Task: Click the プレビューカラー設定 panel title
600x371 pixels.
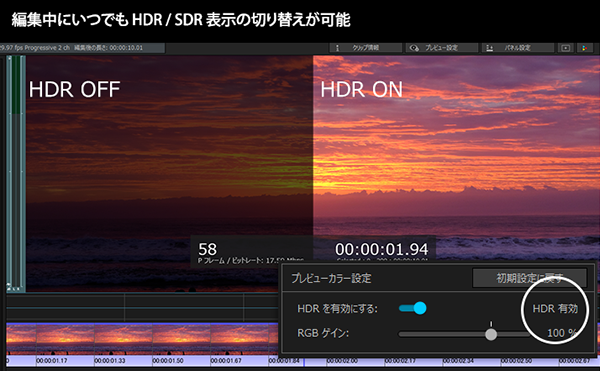Action: [x=331, y=278]
